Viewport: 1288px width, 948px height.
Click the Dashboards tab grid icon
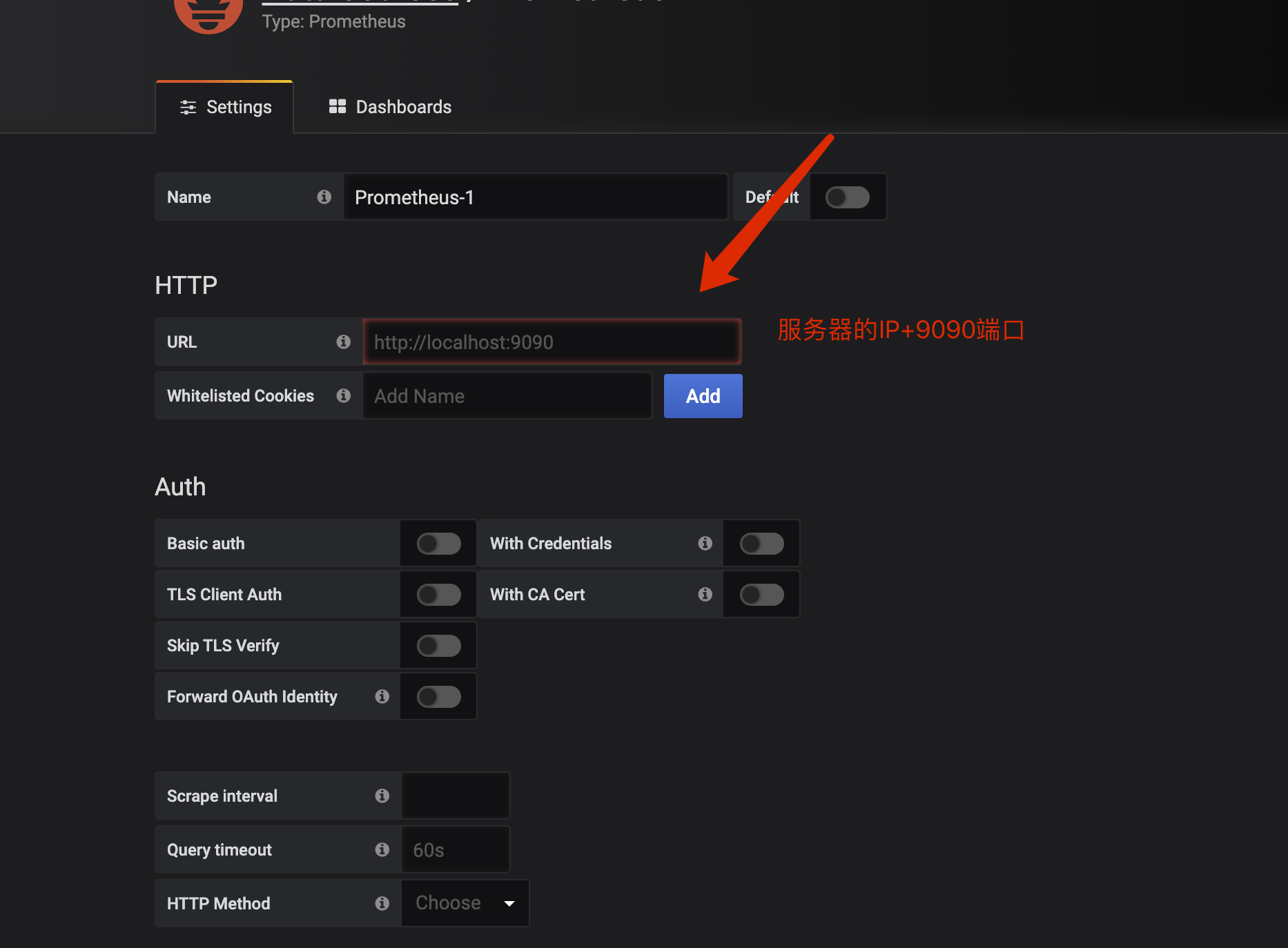pyautogui.click(x=338, y=106)
